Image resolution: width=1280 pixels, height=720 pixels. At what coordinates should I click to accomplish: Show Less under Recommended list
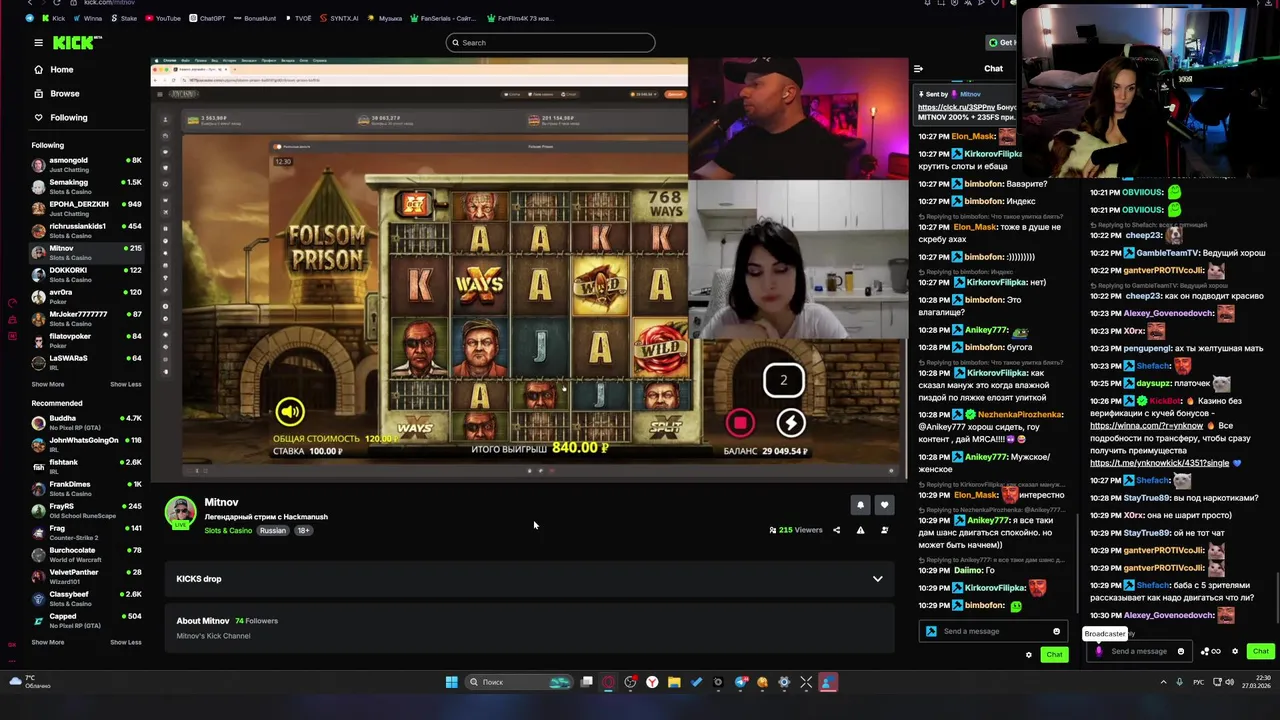[125, 642]
